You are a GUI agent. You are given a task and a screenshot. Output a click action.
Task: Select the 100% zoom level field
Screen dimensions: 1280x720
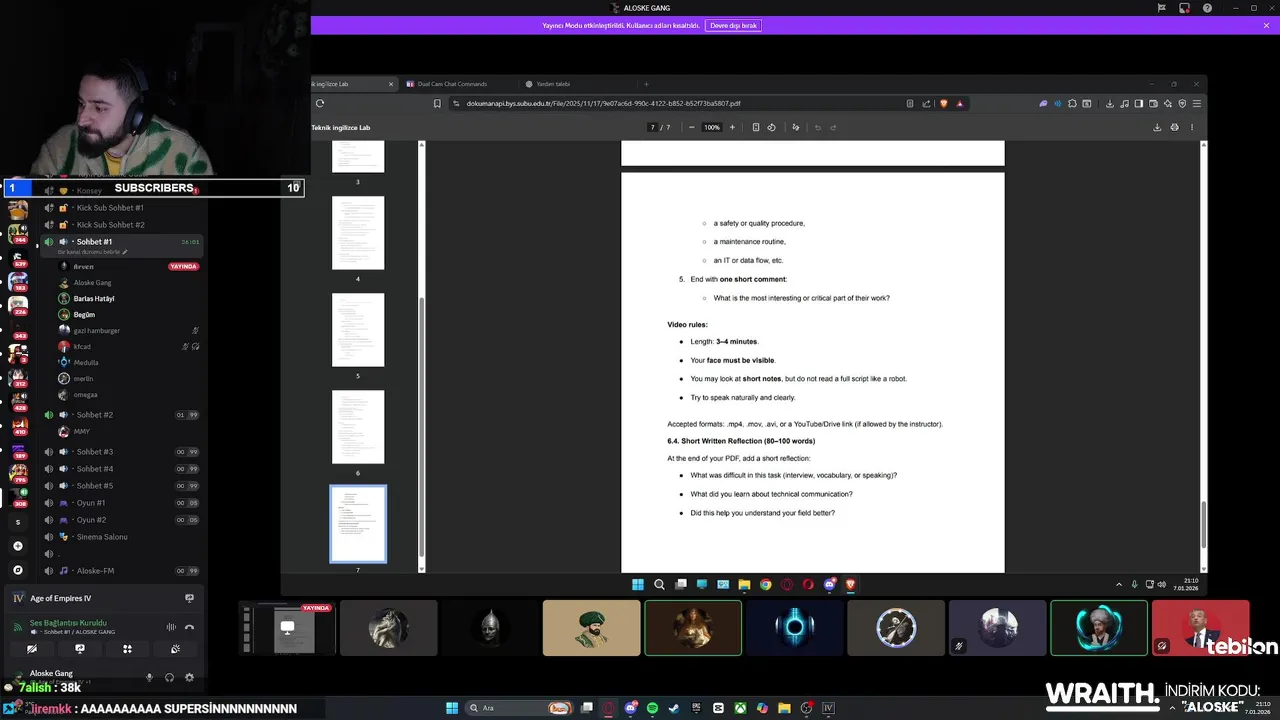click(x=711, y=127)
